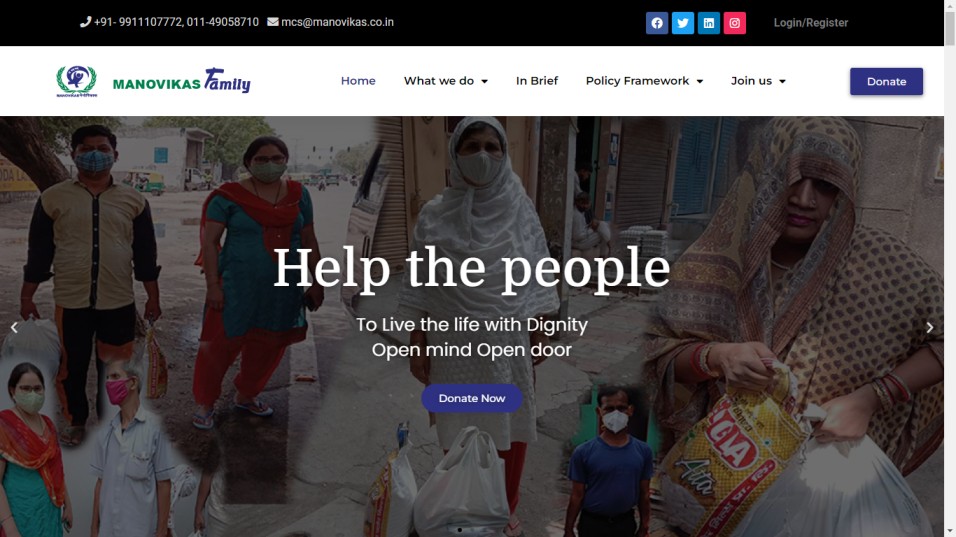Expand the What we do dropdown
The image size is (956, 537).
[446, 81]
